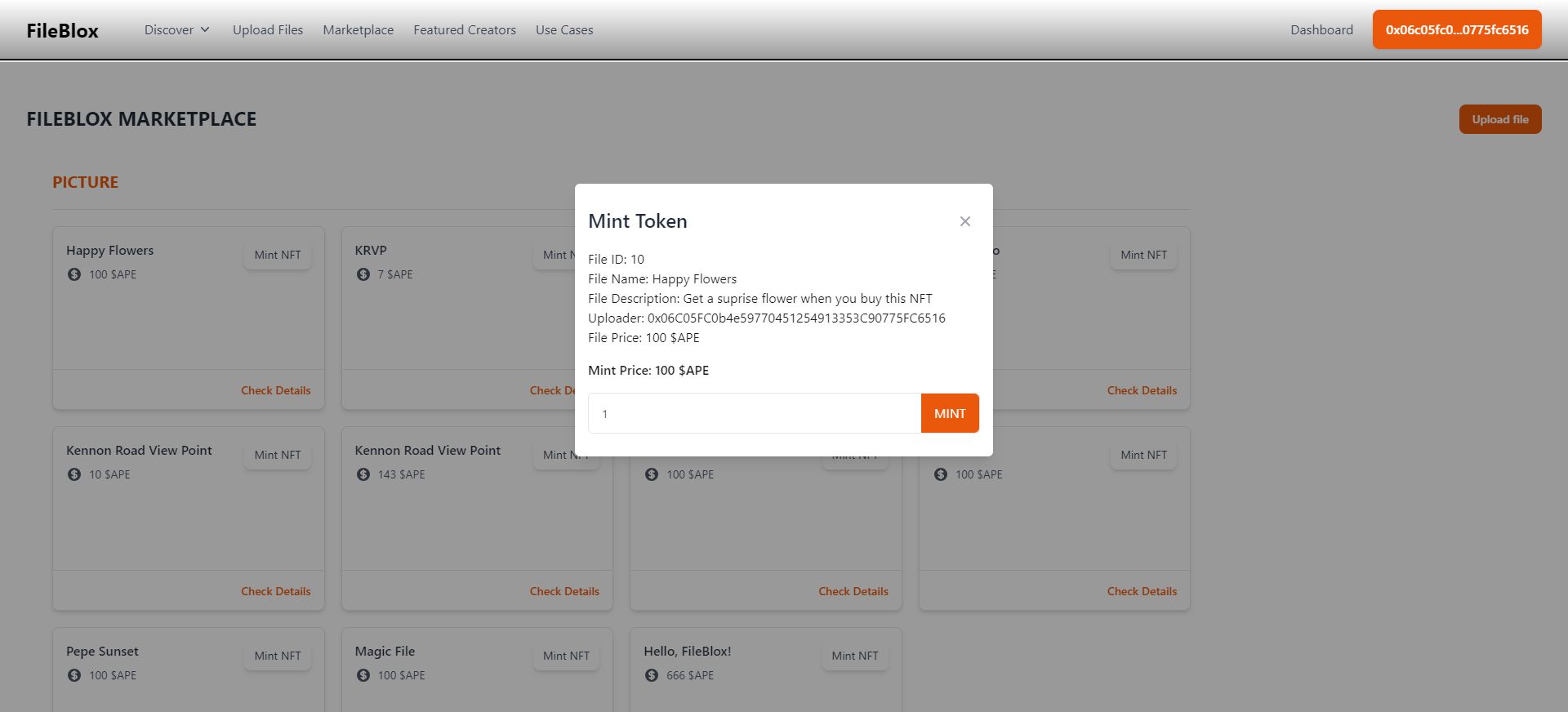This screenshot has height=712, width=1568.
Task: Click dollar icon beside 10 $APE
Action: [74, 474]
